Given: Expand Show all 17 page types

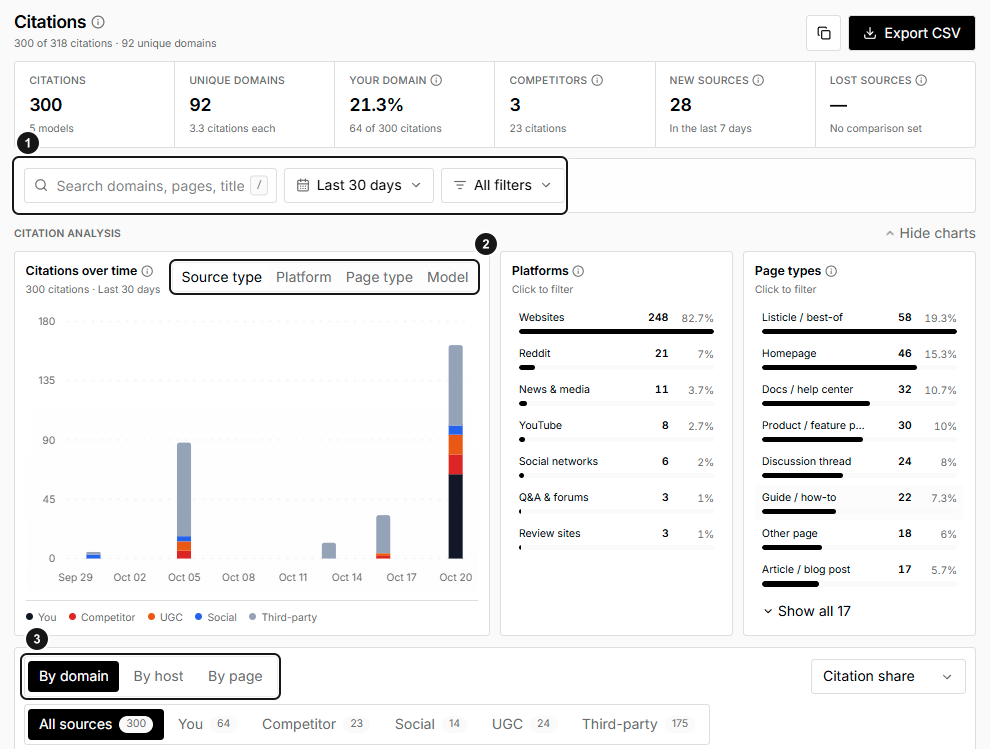Looking at the screenshot, I should tap(807, 611).
